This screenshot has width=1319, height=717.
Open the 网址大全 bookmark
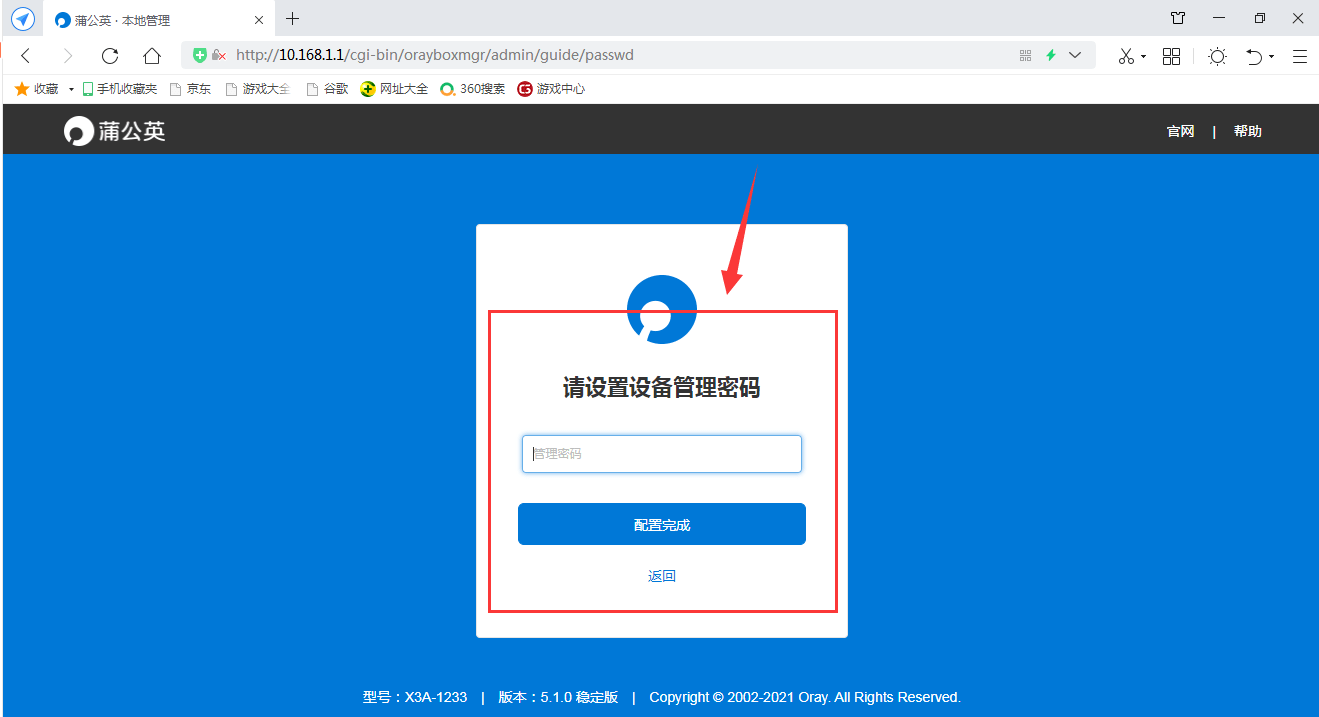394,89
